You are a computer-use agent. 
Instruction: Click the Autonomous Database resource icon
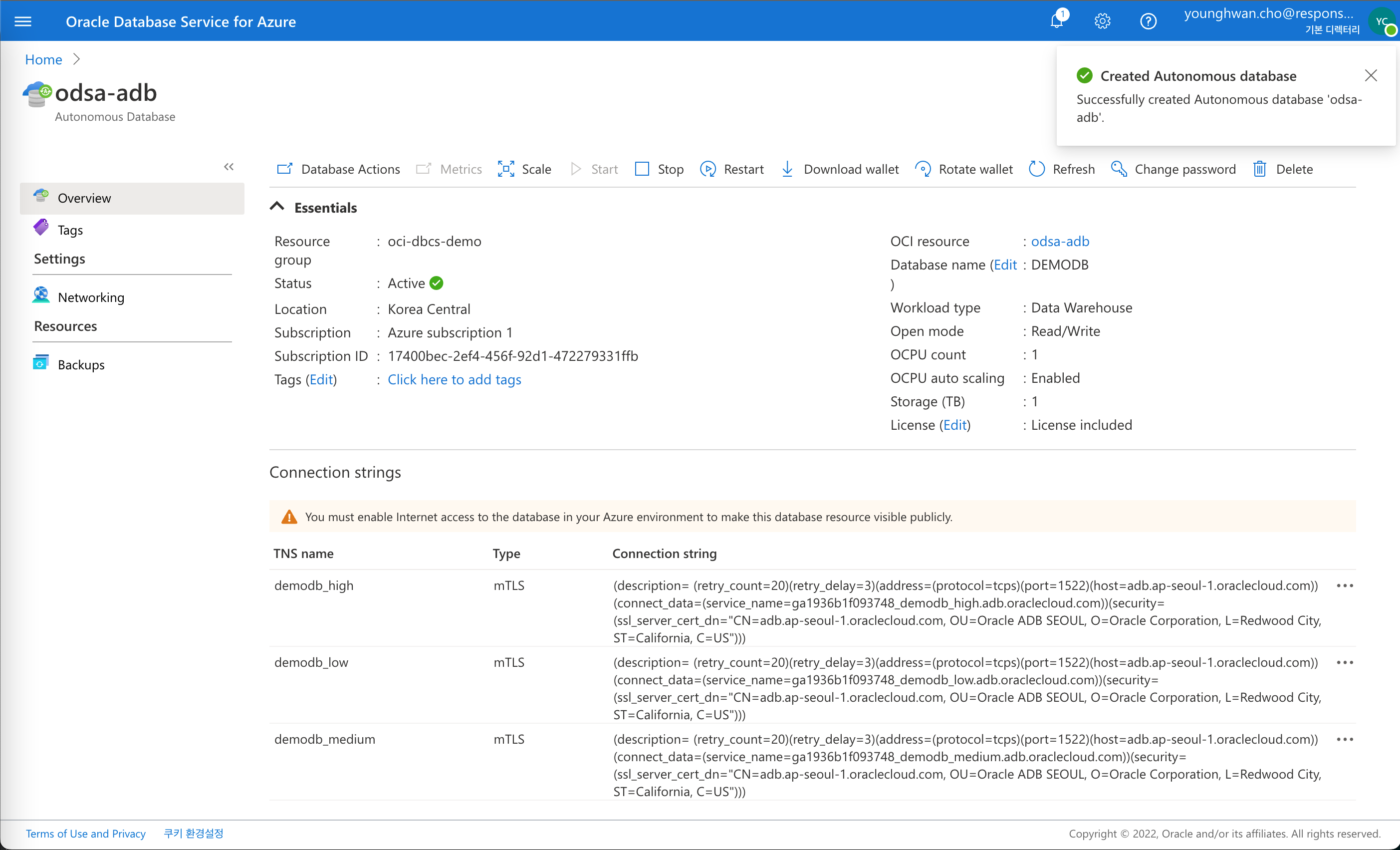tap(37, 94)
